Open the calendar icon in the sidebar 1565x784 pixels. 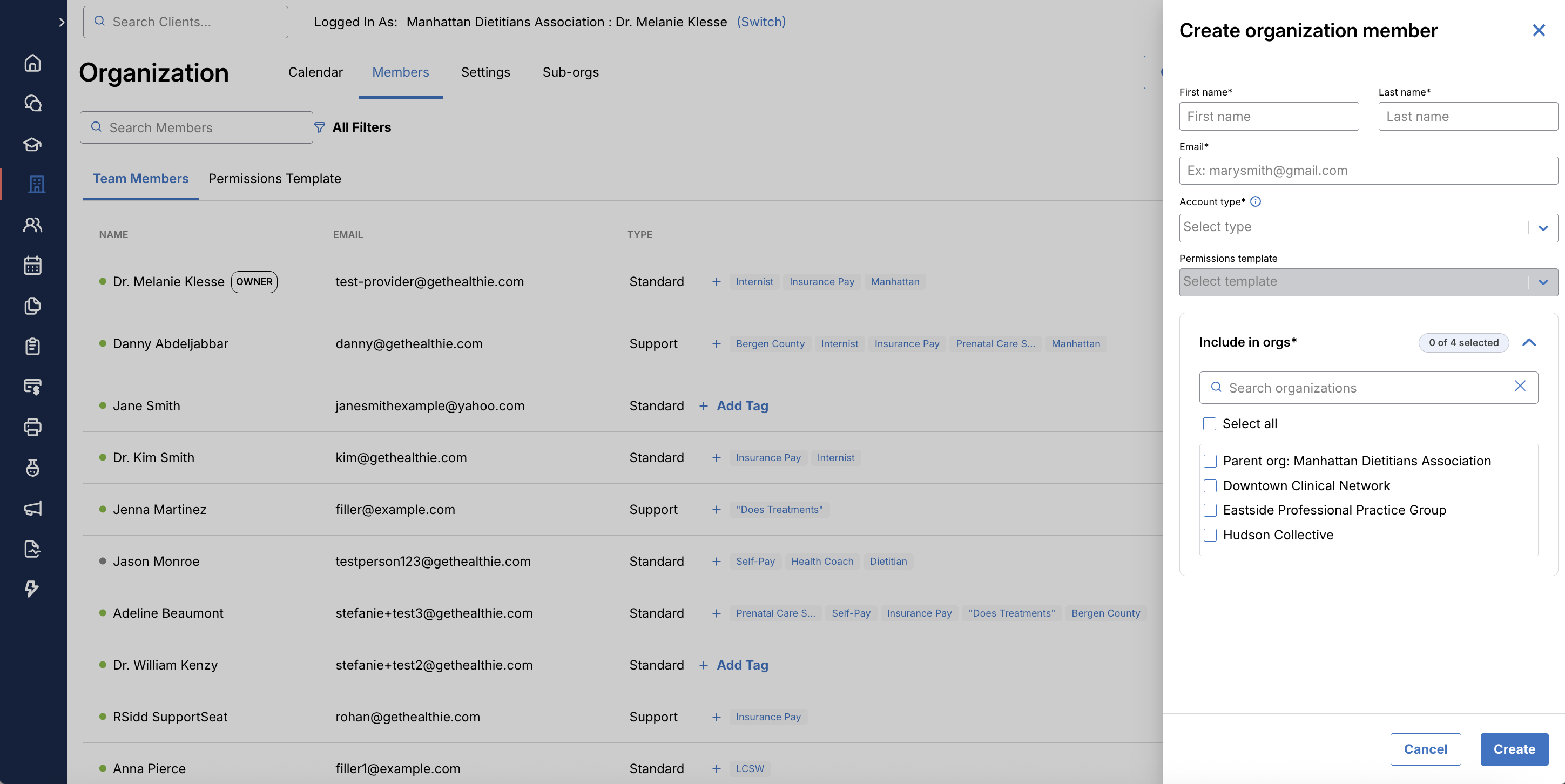pos(33,265)
